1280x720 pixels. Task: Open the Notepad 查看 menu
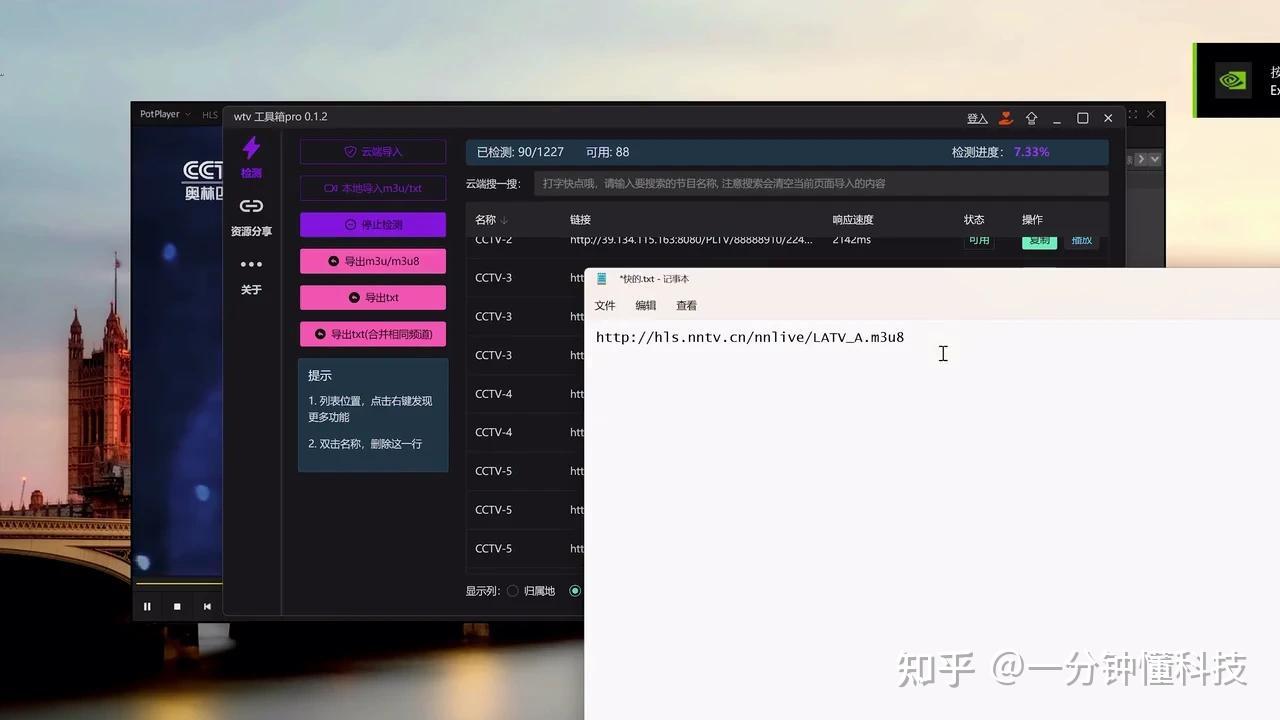(686, 306)
